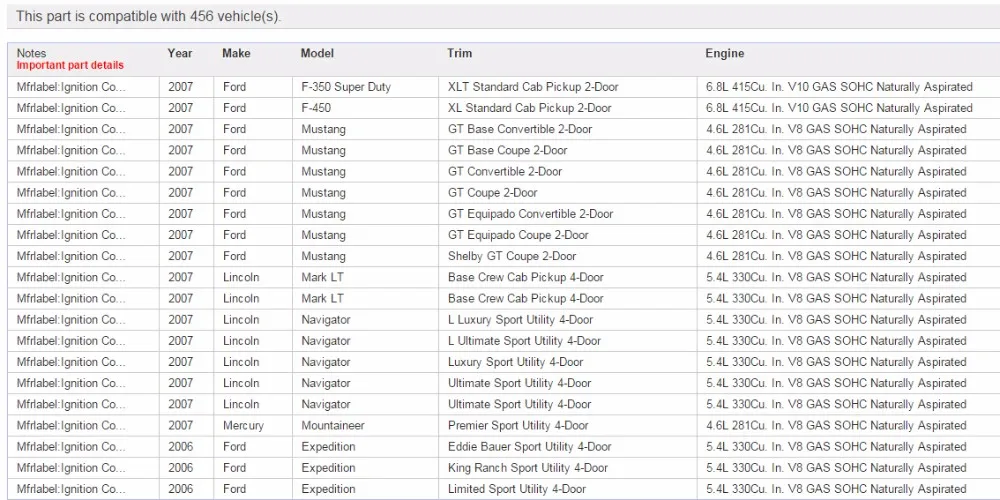1000x500 pixels.
Task: Click "Mustang" model in GT Base Coupe row
Action: click(323, 150)
